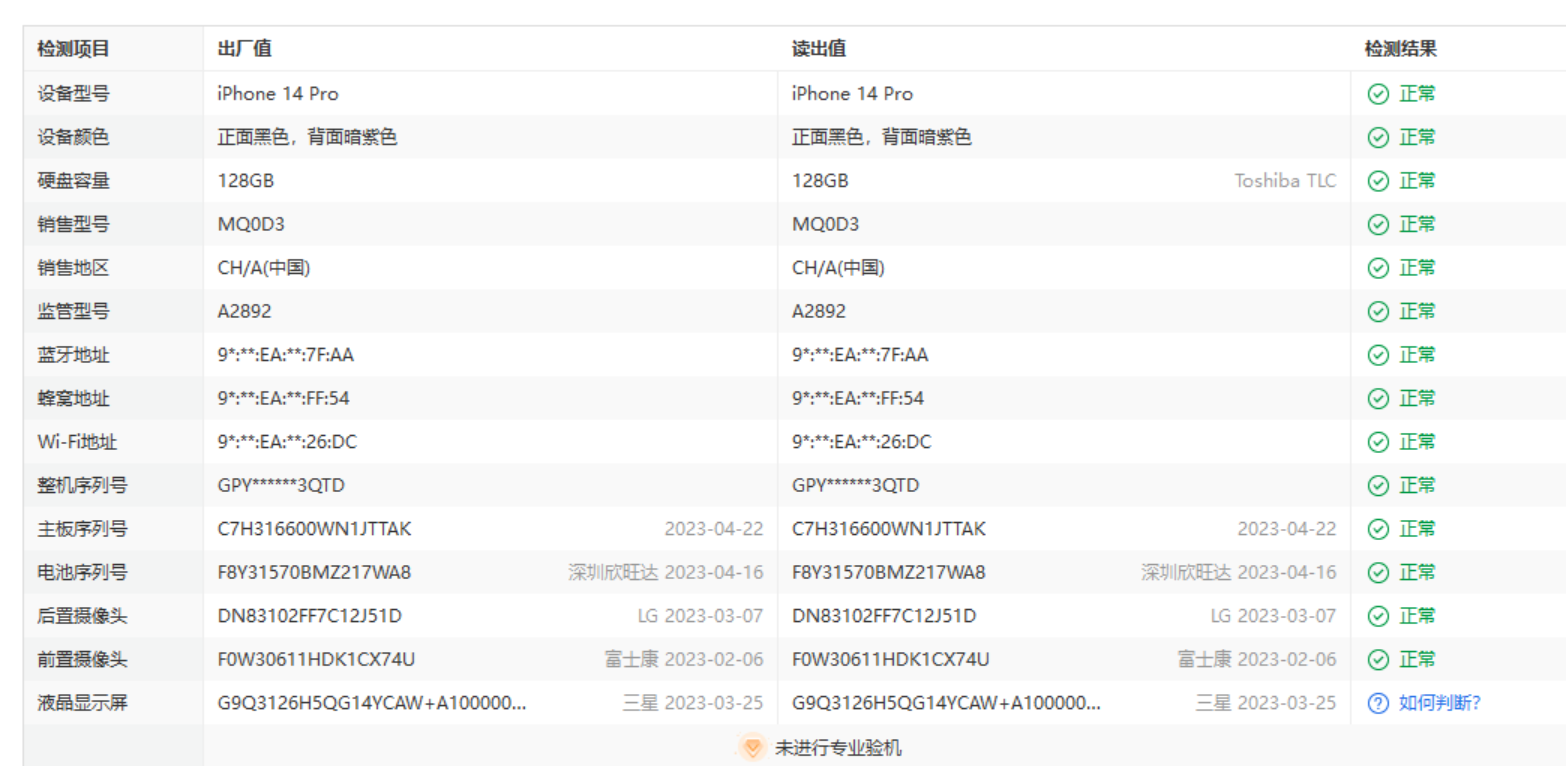Click the green check icon in 后置摄像头 row
The width and height of the screenshot is (1566, 766).
[1378, 616]
